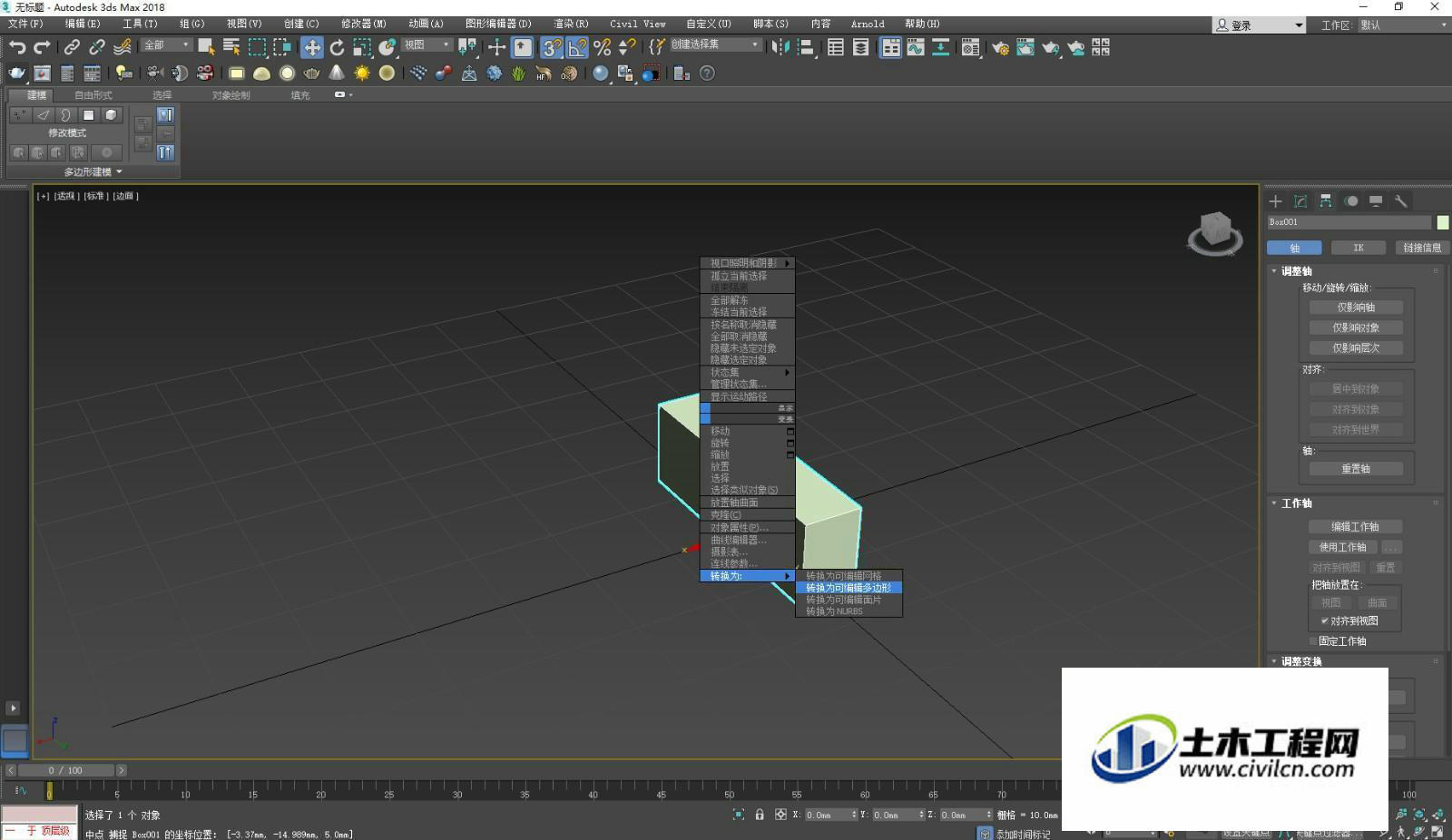This screenshot has width=1452, height=840.
Task: Activate the Select and Scale tool
Action: 362,47
